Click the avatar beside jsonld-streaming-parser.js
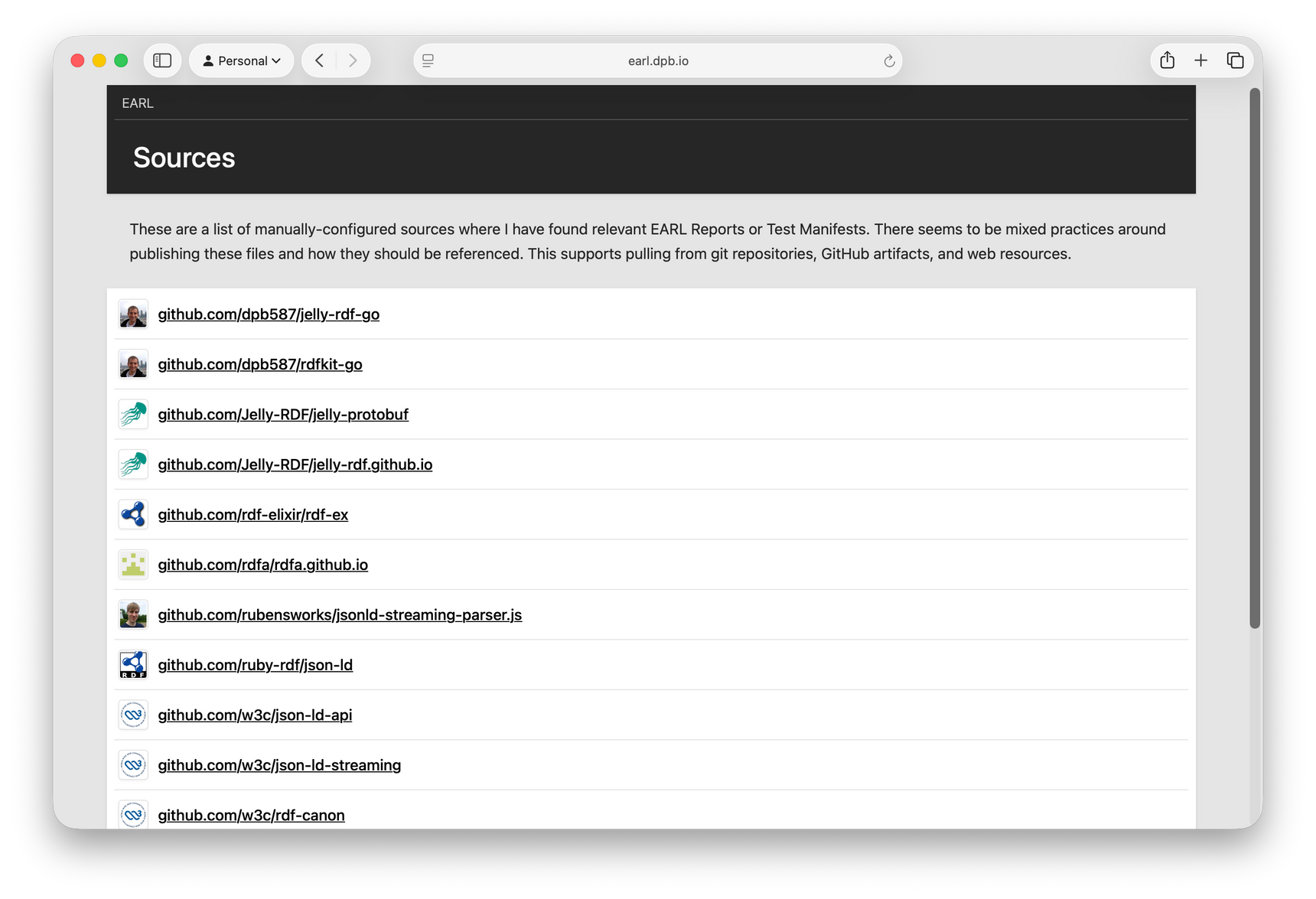 pyautogui.click(x=133, y=615)
